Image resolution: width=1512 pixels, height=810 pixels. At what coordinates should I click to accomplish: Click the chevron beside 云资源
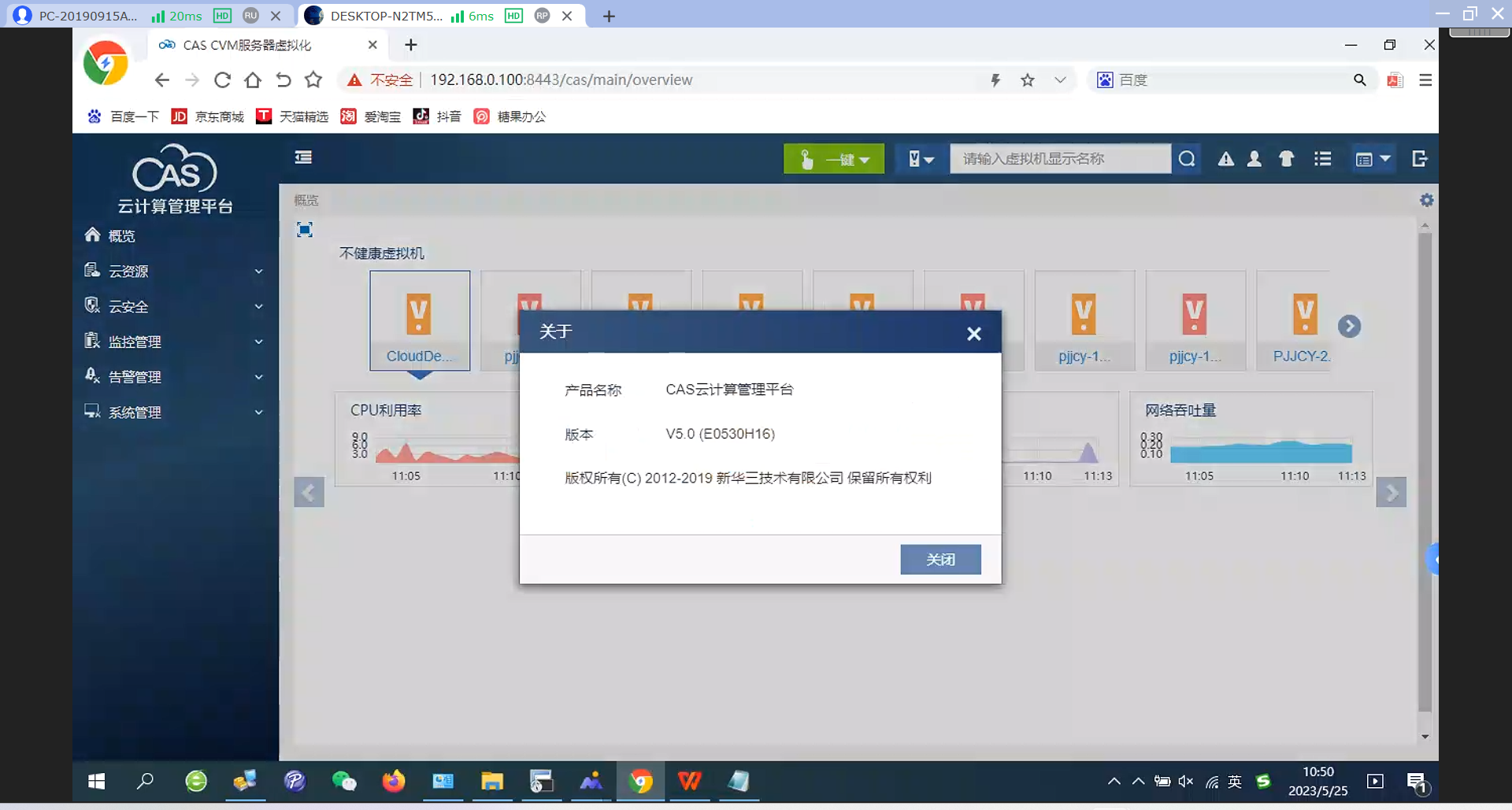(258, 272)
